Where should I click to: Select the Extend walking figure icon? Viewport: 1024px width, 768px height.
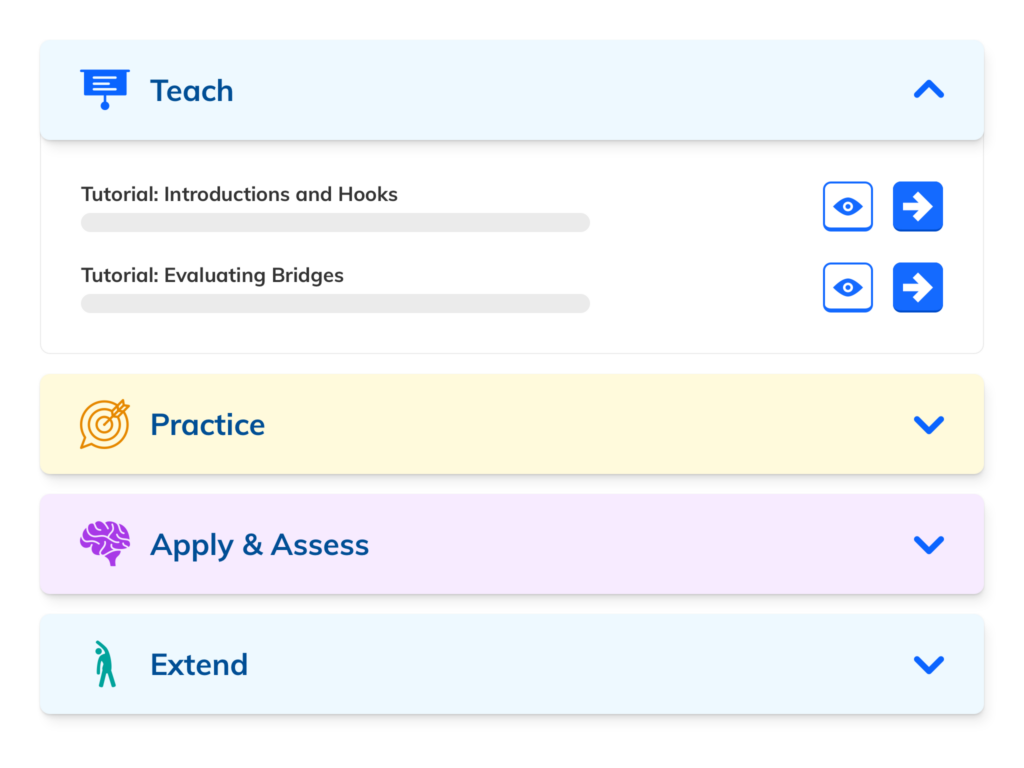[x=103, y=663]
